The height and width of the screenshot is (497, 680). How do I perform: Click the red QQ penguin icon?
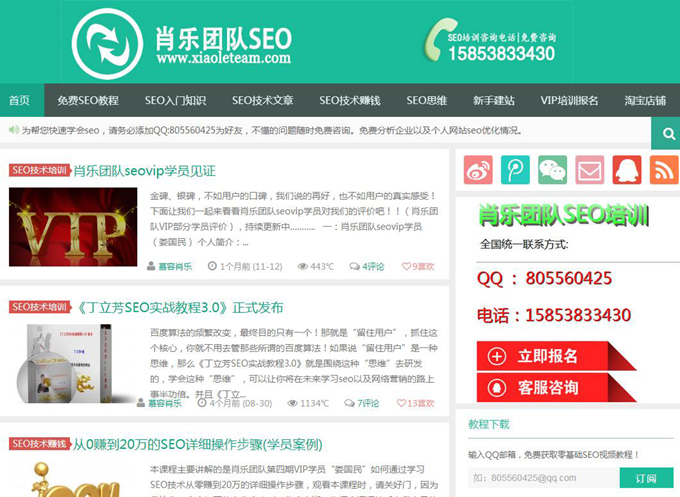(627, 170)
